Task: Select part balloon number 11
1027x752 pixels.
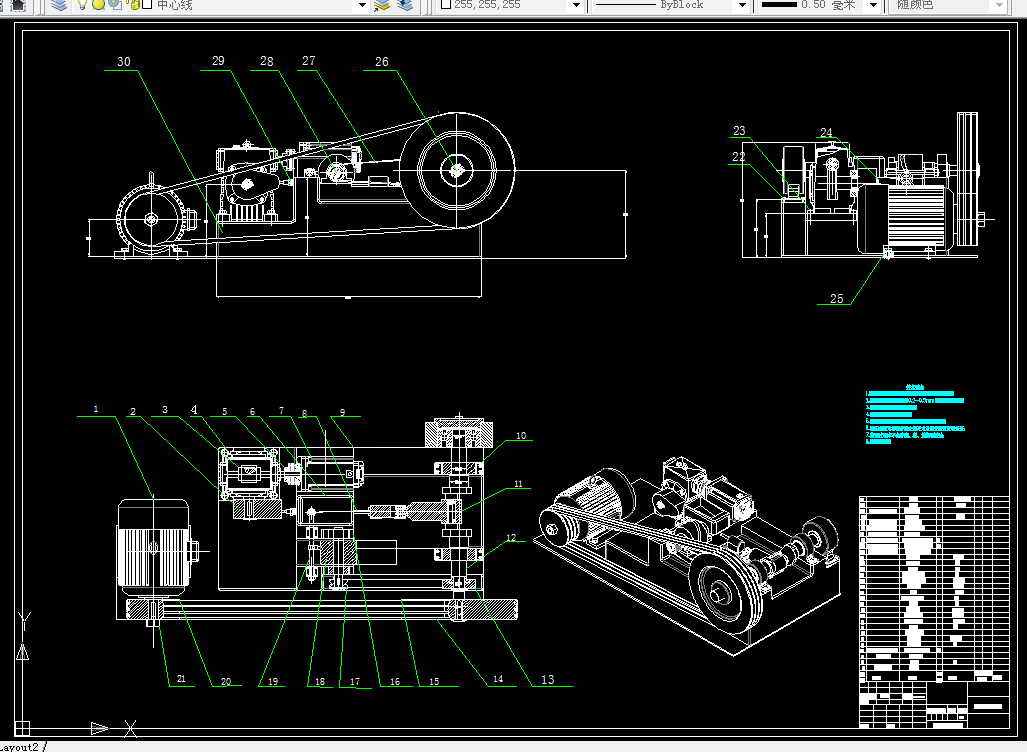Action: 519,484
